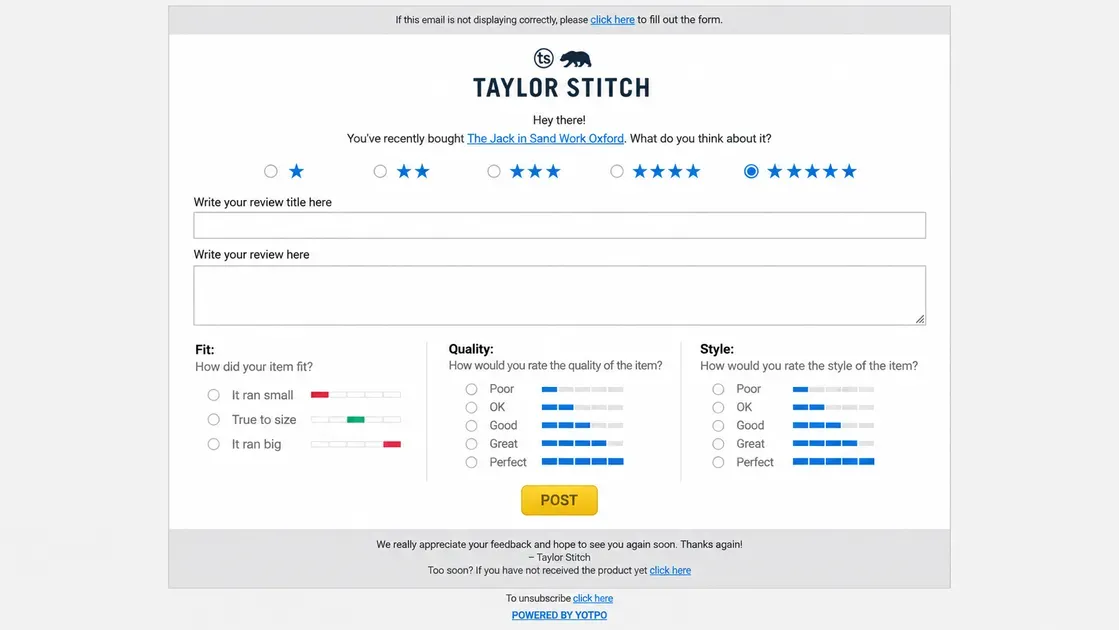The width and height of the screenshot is (1119, 630).
Task: Select the three-star rating radio button
Action: (494, 171)
